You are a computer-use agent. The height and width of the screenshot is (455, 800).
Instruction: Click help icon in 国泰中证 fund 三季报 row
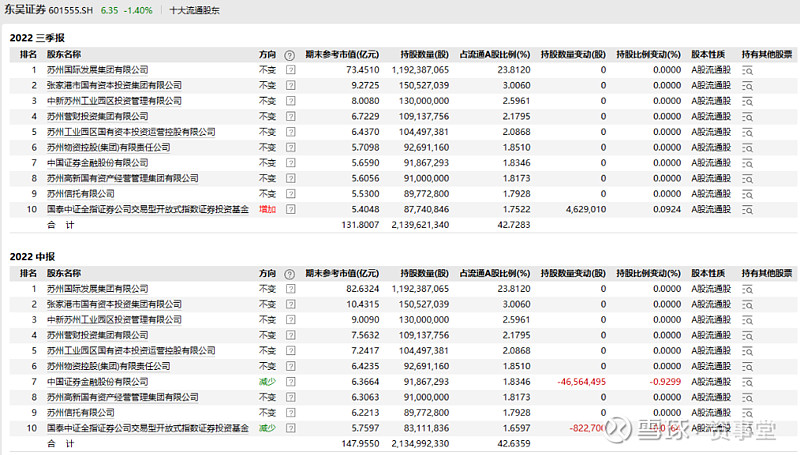(290, 209)
